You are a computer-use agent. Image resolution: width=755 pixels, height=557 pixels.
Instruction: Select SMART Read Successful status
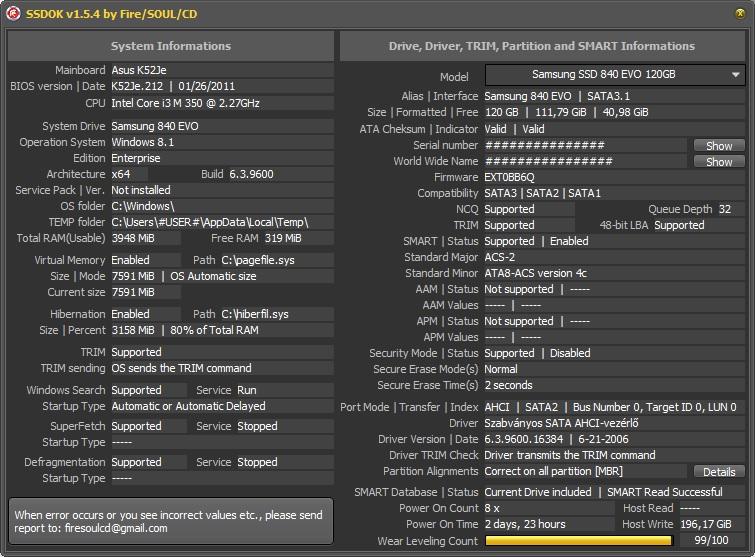664,492
